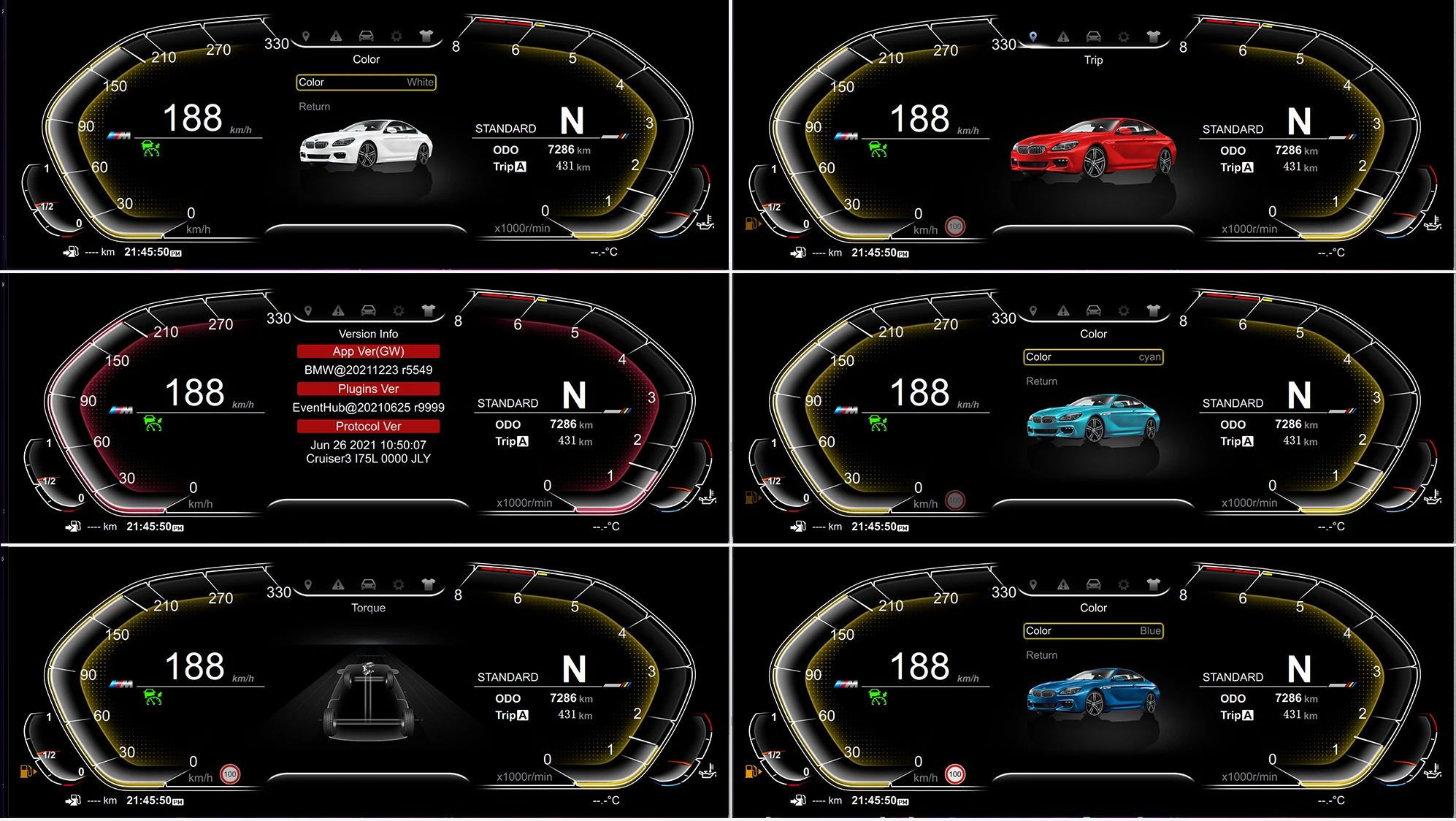The height and width of the screenshot is (821, 1456).
Task: Tap the t-shirt icon on the White color screen
Action: [x=426, y=36]
